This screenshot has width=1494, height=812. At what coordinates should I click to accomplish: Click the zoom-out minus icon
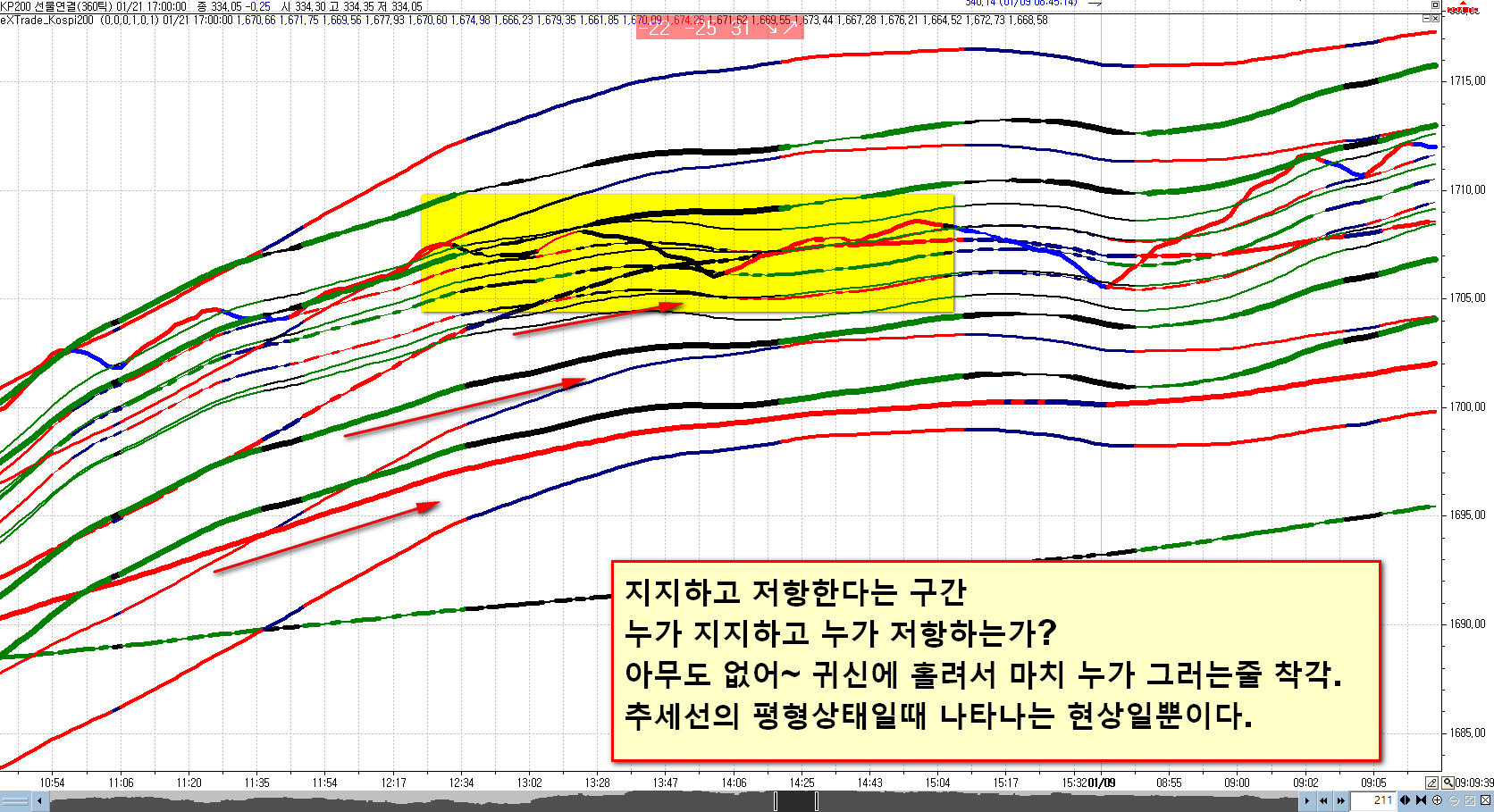pyautogui.click(x=1454, y=801)
